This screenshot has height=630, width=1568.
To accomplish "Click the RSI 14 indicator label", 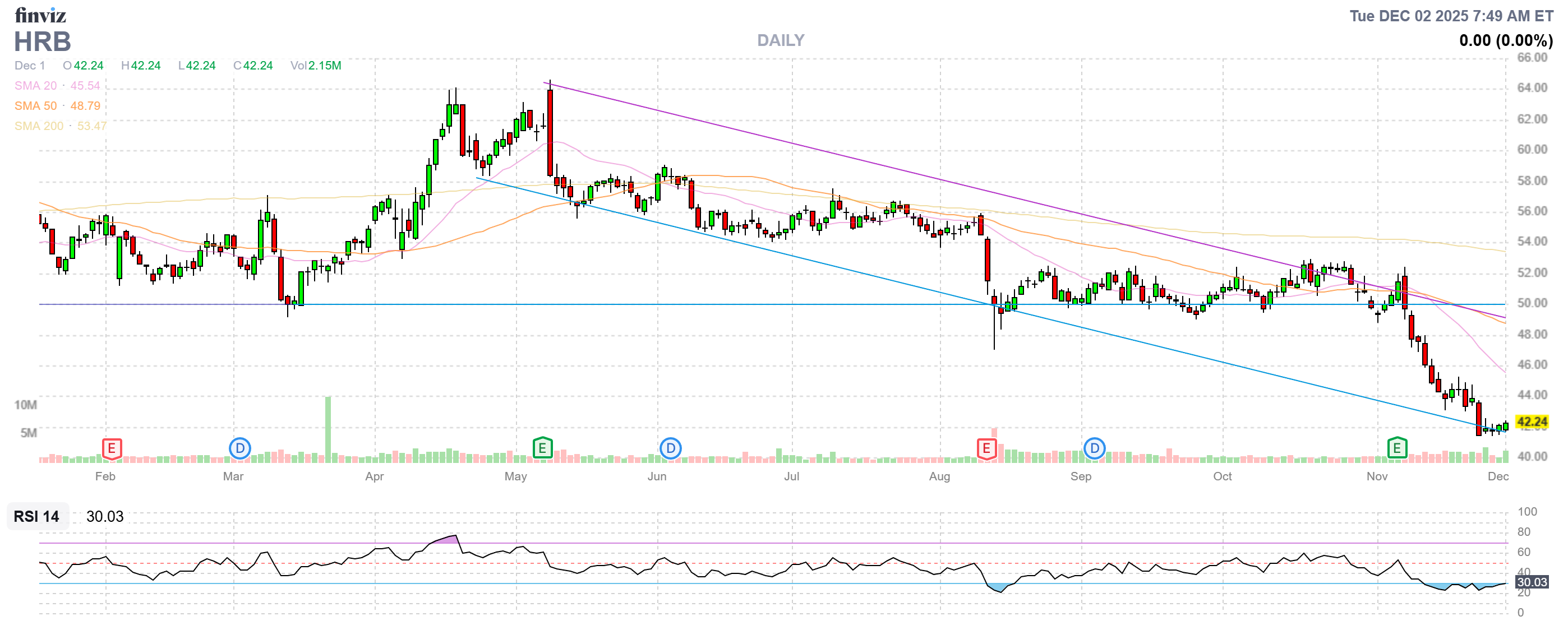I will [36, 516].
